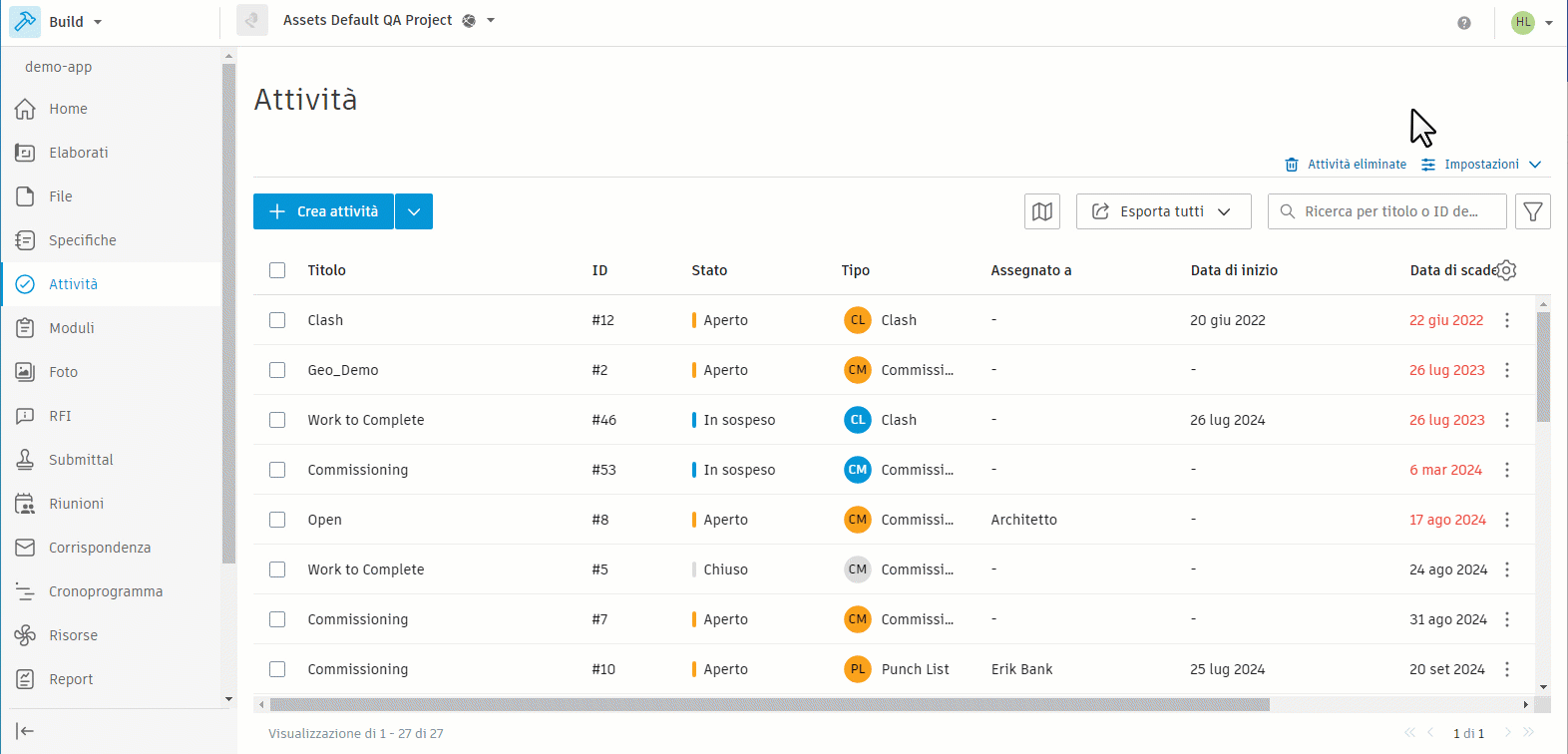
Task: Sort by the Stato column header
Action: [709, 270]
